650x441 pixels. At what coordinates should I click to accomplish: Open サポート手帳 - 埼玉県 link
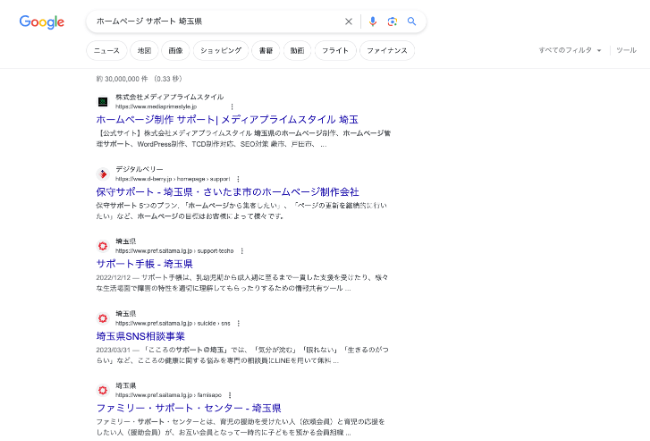[144, 264]
